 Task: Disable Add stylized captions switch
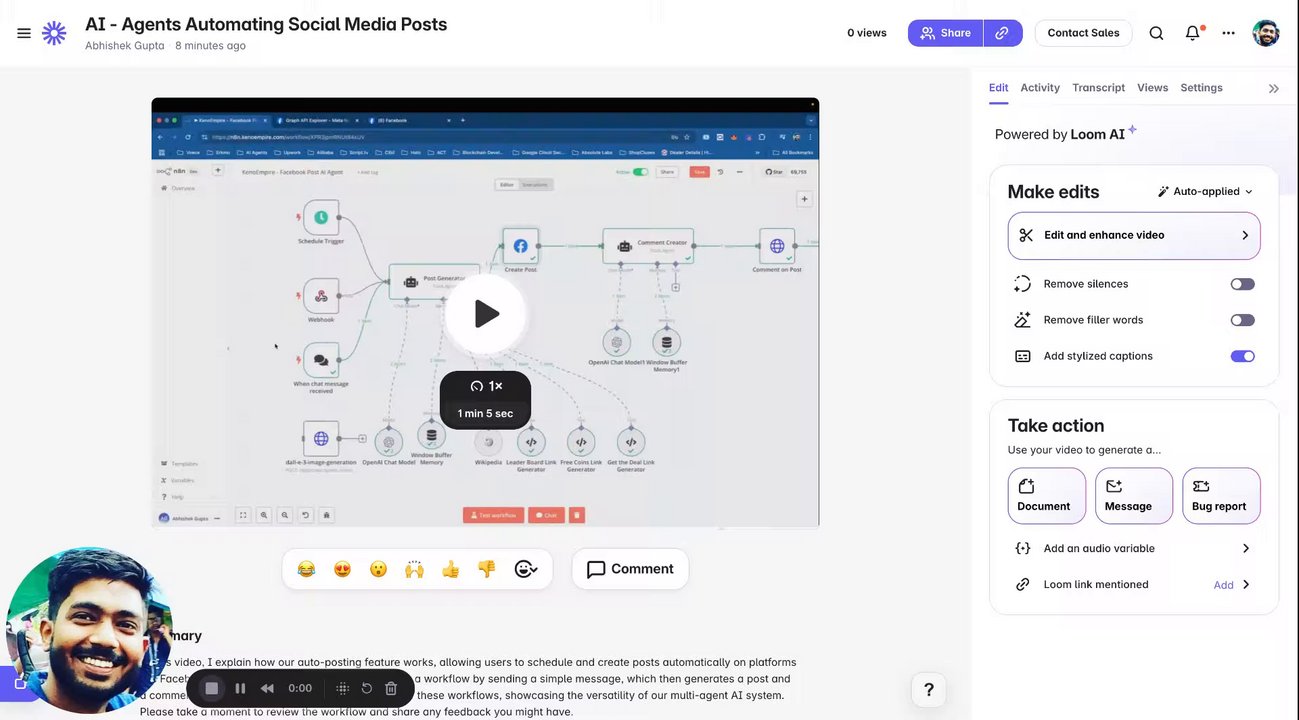point(1242,356)
